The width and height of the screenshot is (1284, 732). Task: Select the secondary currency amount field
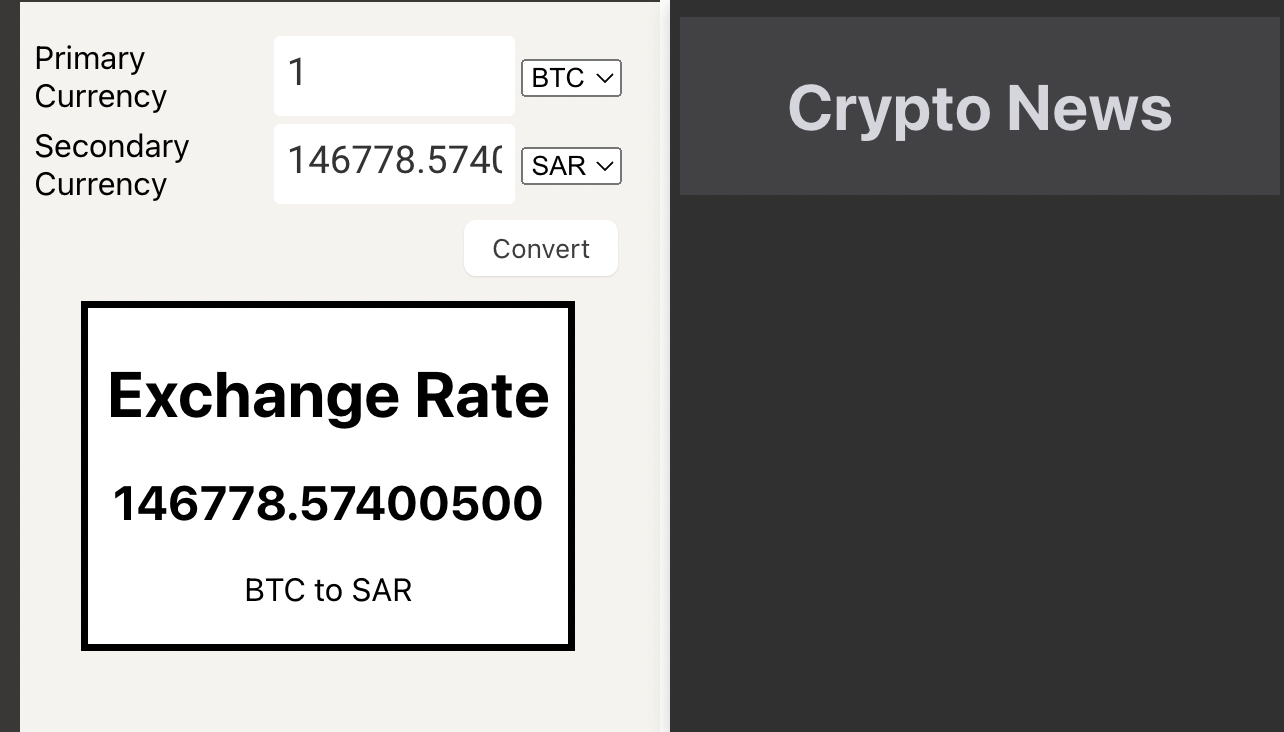[394, 163]
